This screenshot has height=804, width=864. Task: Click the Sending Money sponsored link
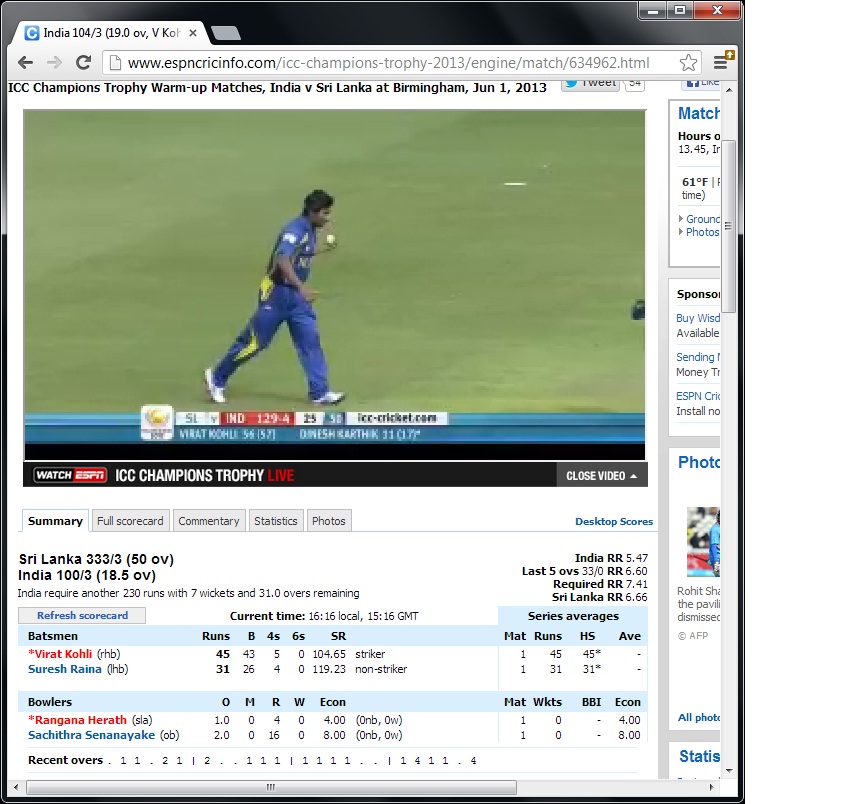pos(698,357)
